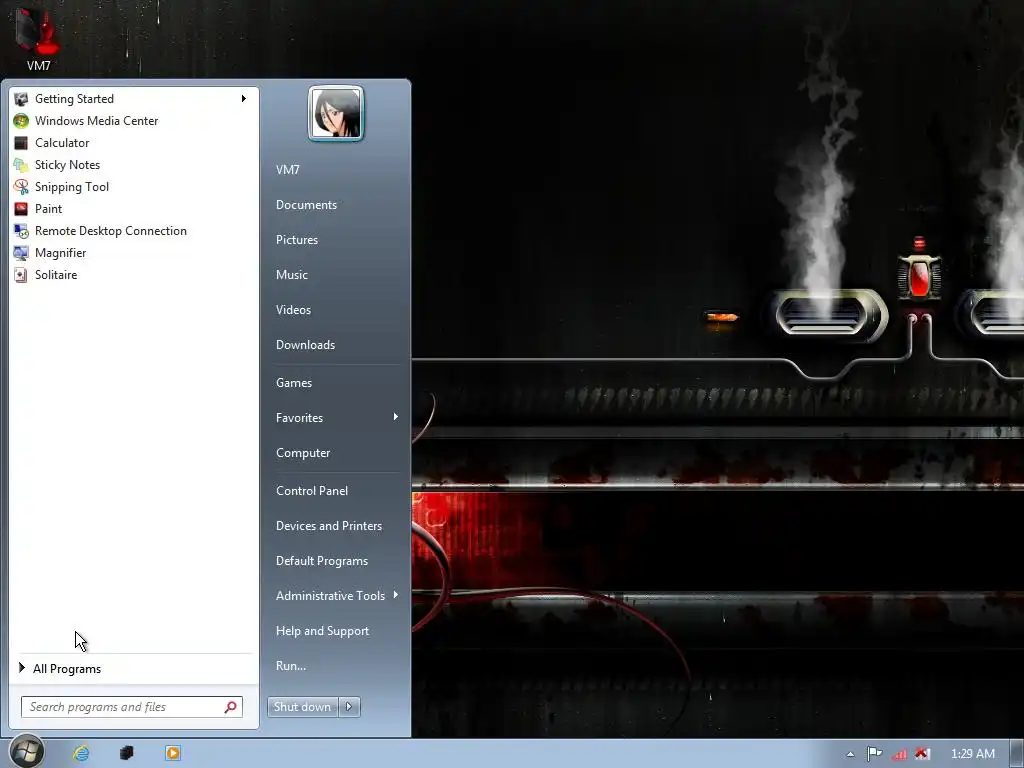Open Internet Explorer from the taskbar
Image resolution: width=1024 pixels, height=768 pixels.
pyautogui.click(x=81, y=753)
